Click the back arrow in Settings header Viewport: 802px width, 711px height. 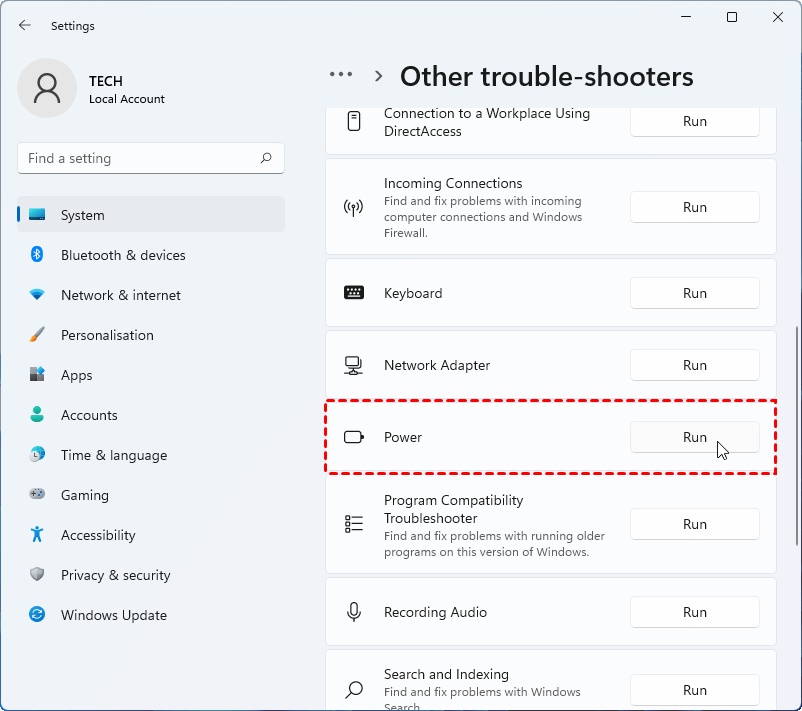(x=25, y=25)
